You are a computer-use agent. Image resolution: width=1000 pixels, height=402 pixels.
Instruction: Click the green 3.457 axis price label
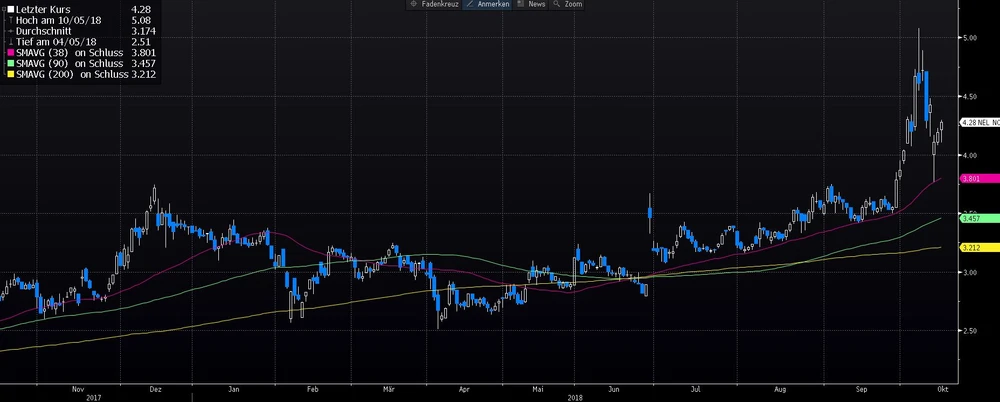coord(969,218)
